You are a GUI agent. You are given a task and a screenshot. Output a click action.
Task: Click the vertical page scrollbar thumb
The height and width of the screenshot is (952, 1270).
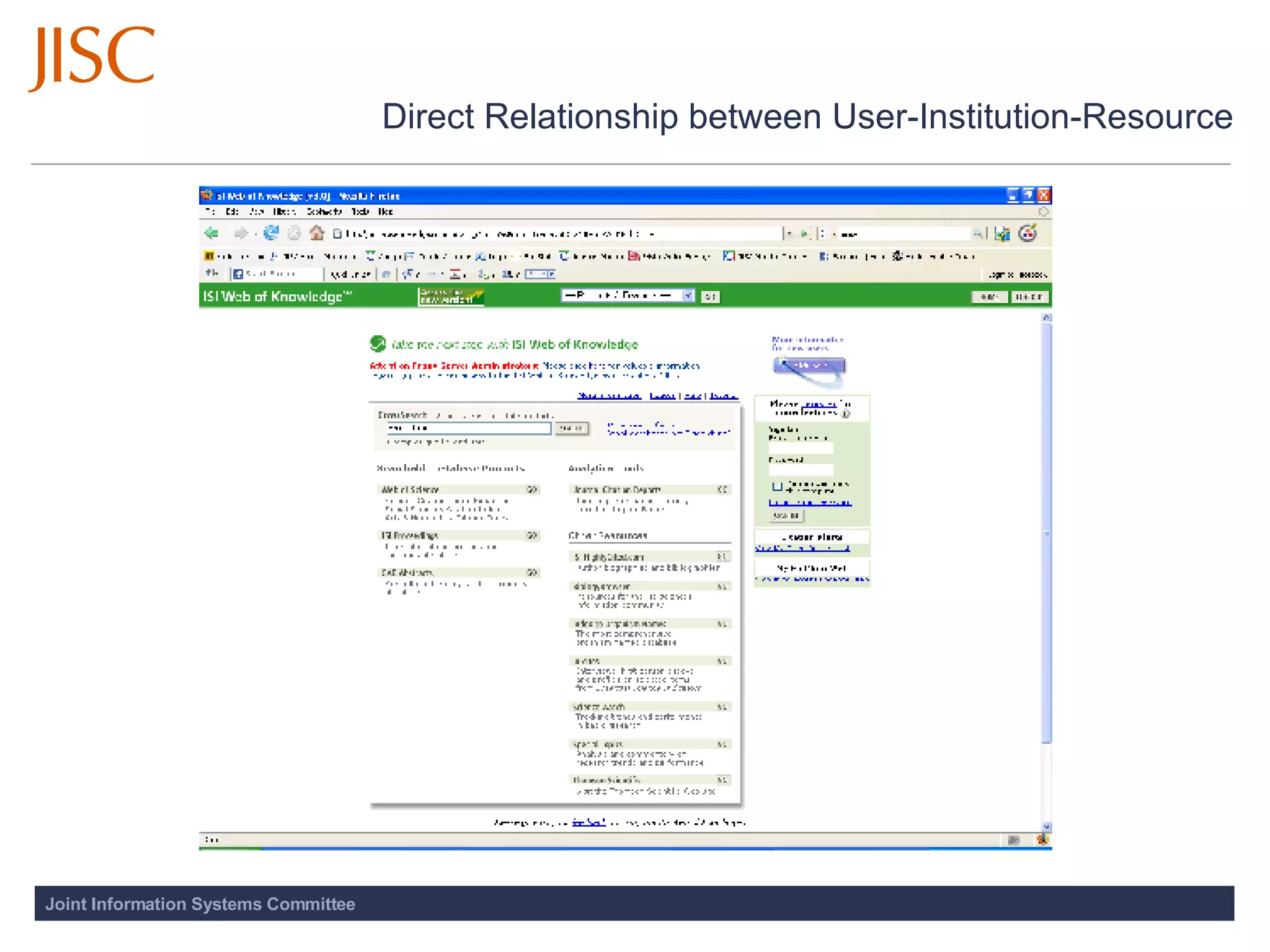point(1047,533)
